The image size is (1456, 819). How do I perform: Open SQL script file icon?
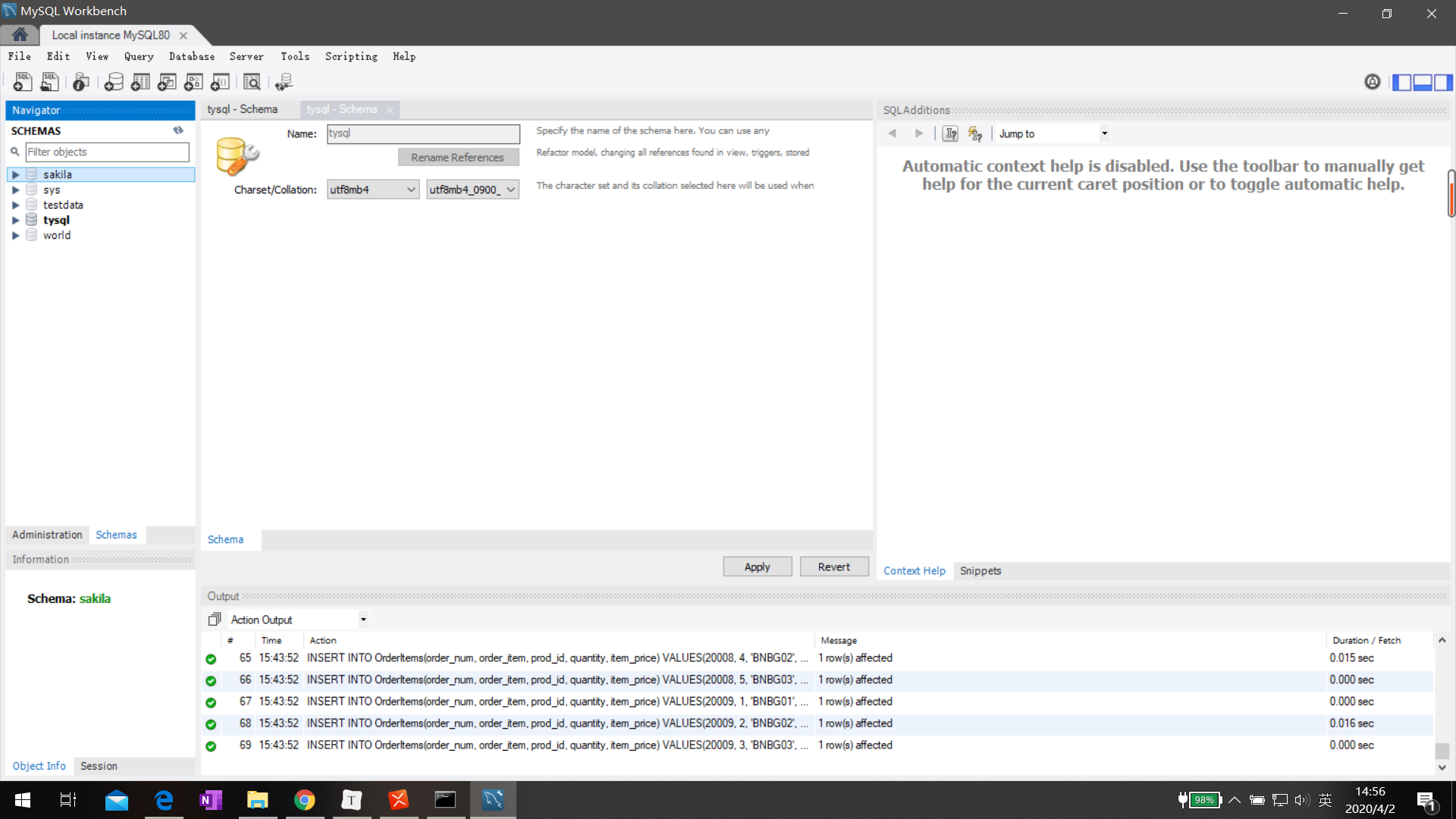pos(49,82)
